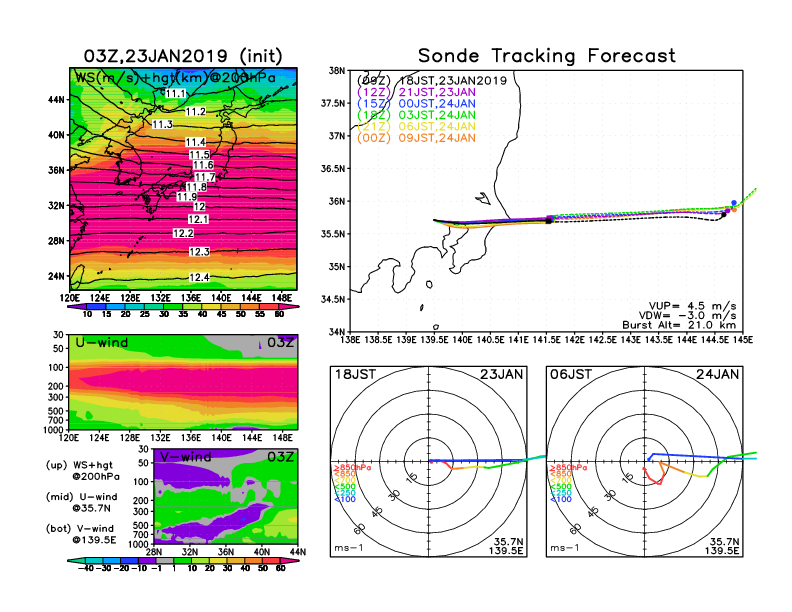Viewport: 792px width, 612px height.
Task: Click the '148E' longitude label under top-left map
Action: (x=282, y=298)
